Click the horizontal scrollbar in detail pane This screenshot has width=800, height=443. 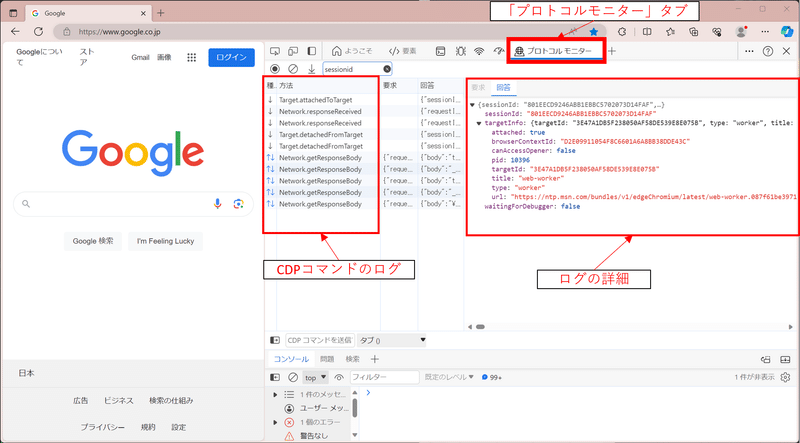[481, 327]
